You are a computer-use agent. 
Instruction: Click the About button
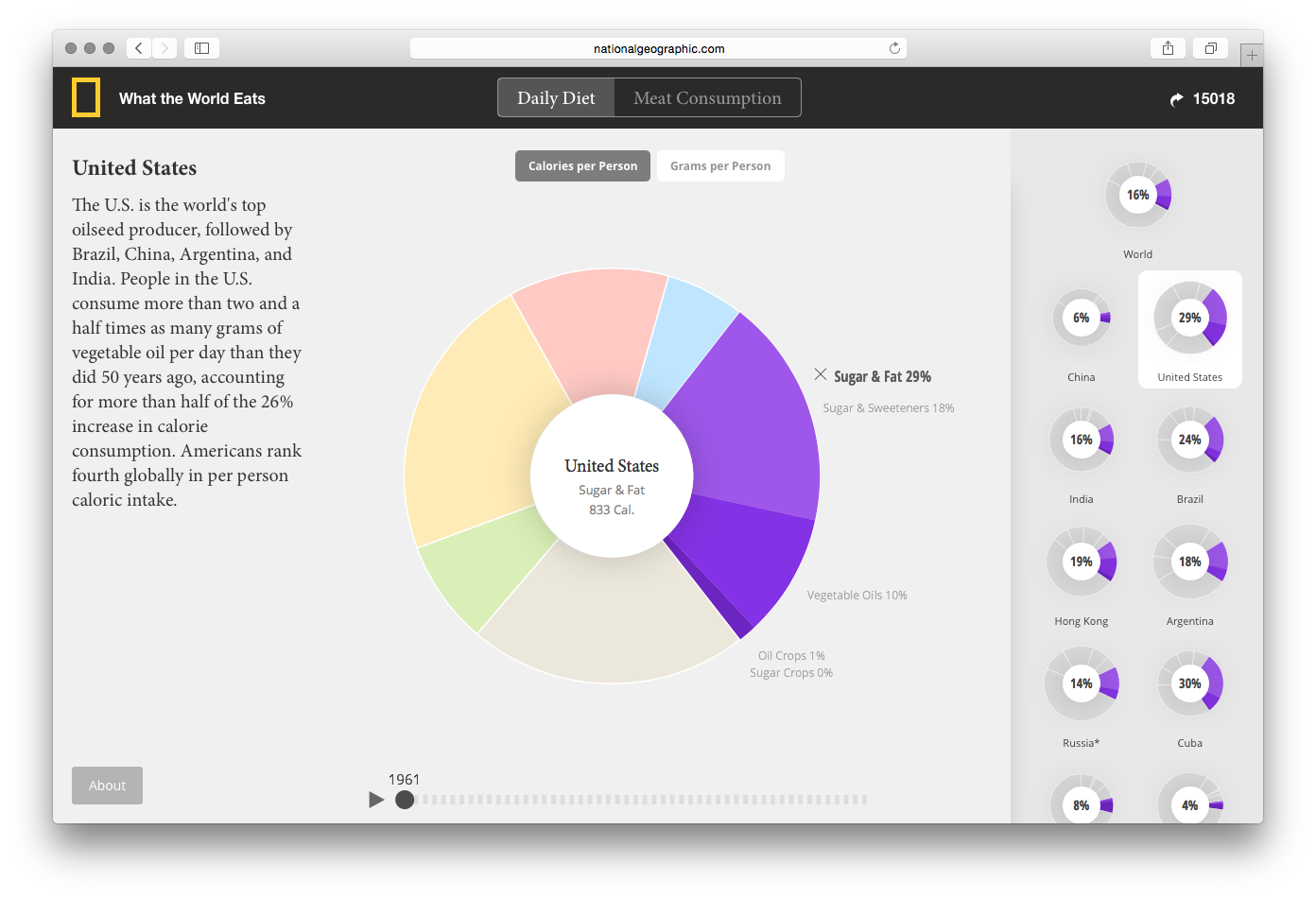pos(107,786)
